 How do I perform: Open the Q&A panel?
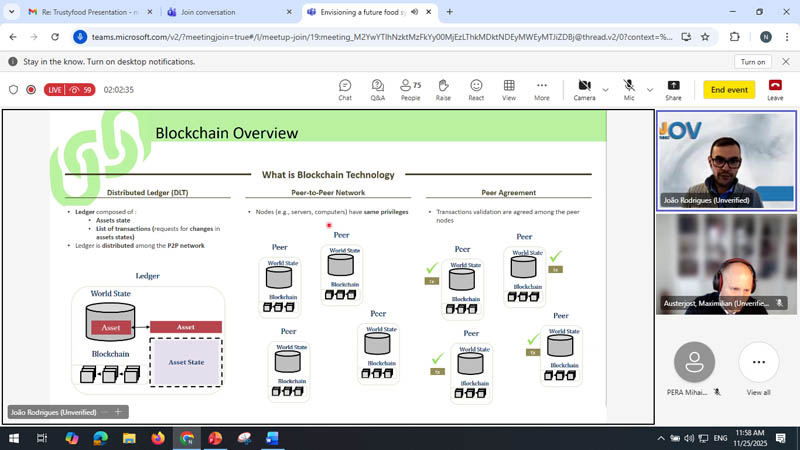[377, 89]
